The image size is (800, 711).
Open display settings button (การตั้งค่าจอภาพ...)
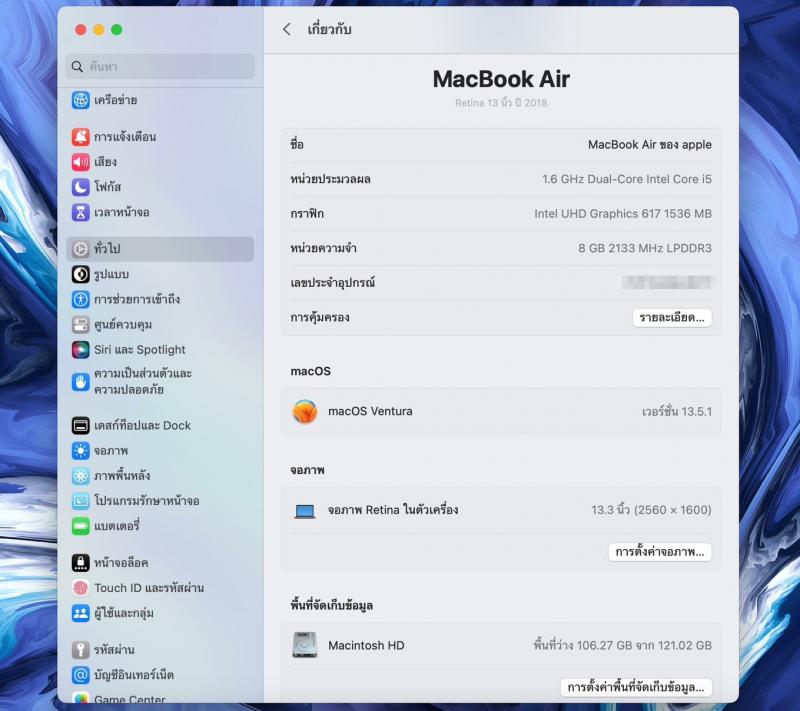pyautogui.click(x=660, y=552)
